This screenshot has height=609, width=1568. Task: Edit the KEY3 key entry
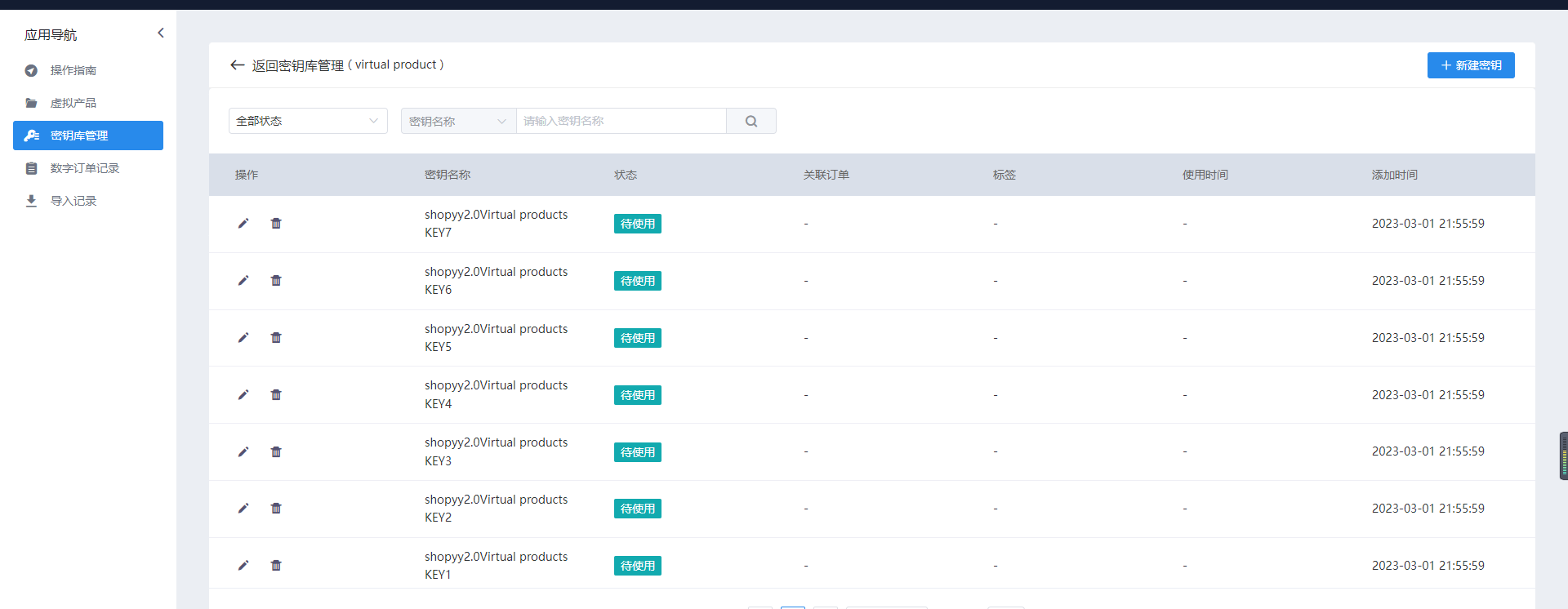click(243, 451)
